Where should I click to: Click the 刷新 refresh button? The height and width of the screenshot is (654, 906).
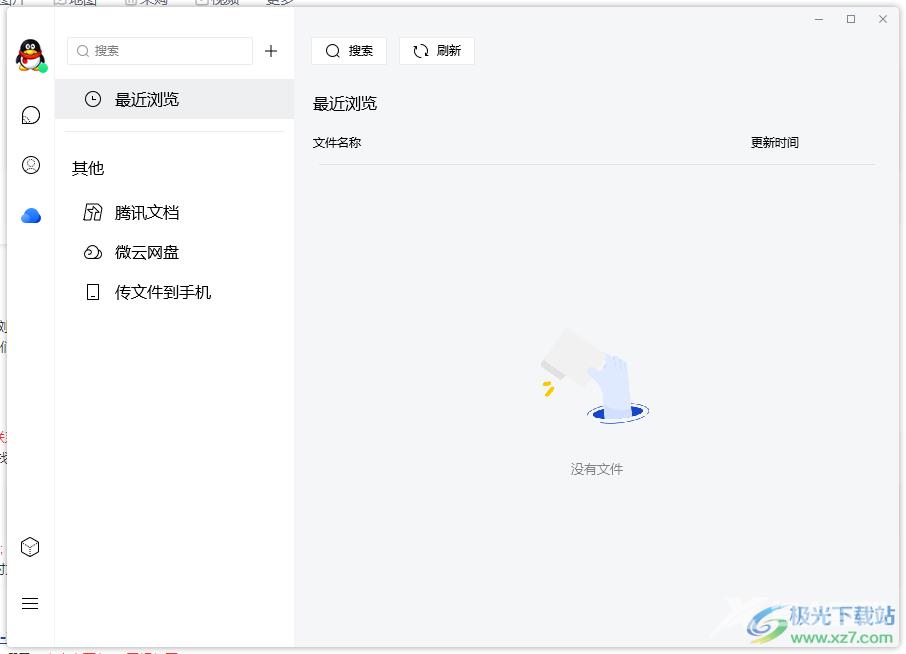click(437, 51)
